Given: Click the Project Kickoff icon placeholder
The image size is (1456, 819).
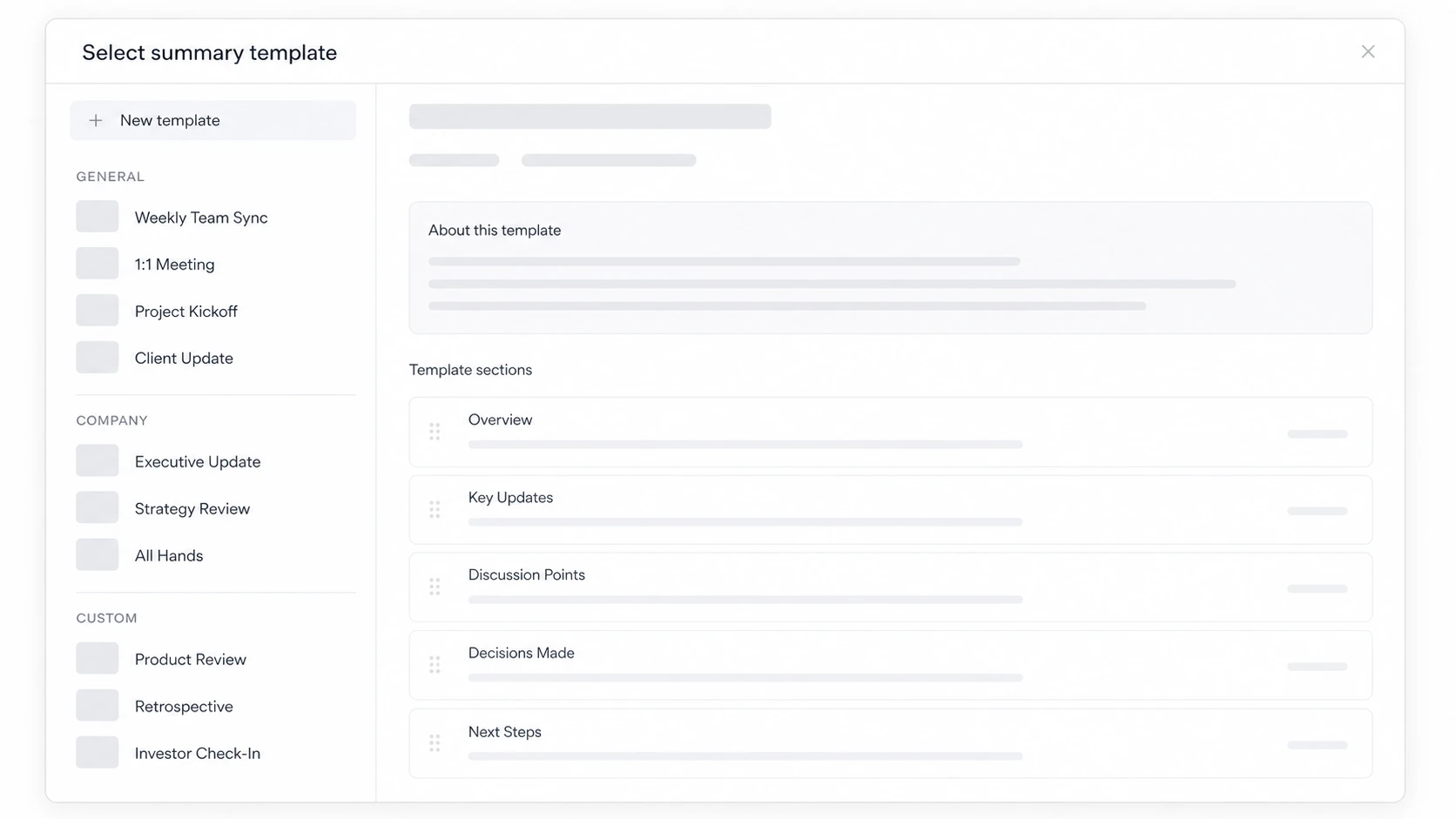Looking at the screenshot, I should coord(97,311).
